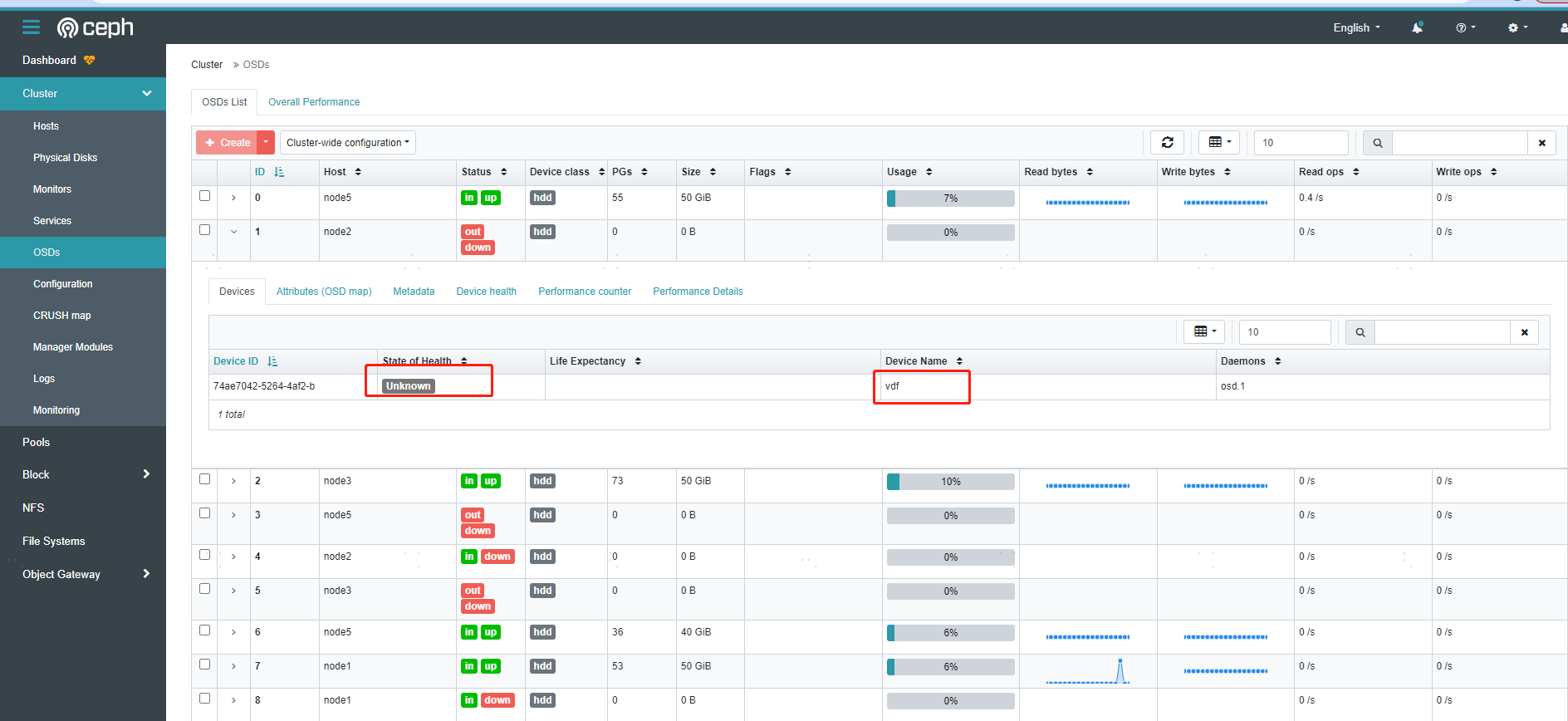
Task: Collapse the expanded OSD 1 row
Action: pyautogui.click(x=233, y=232)
